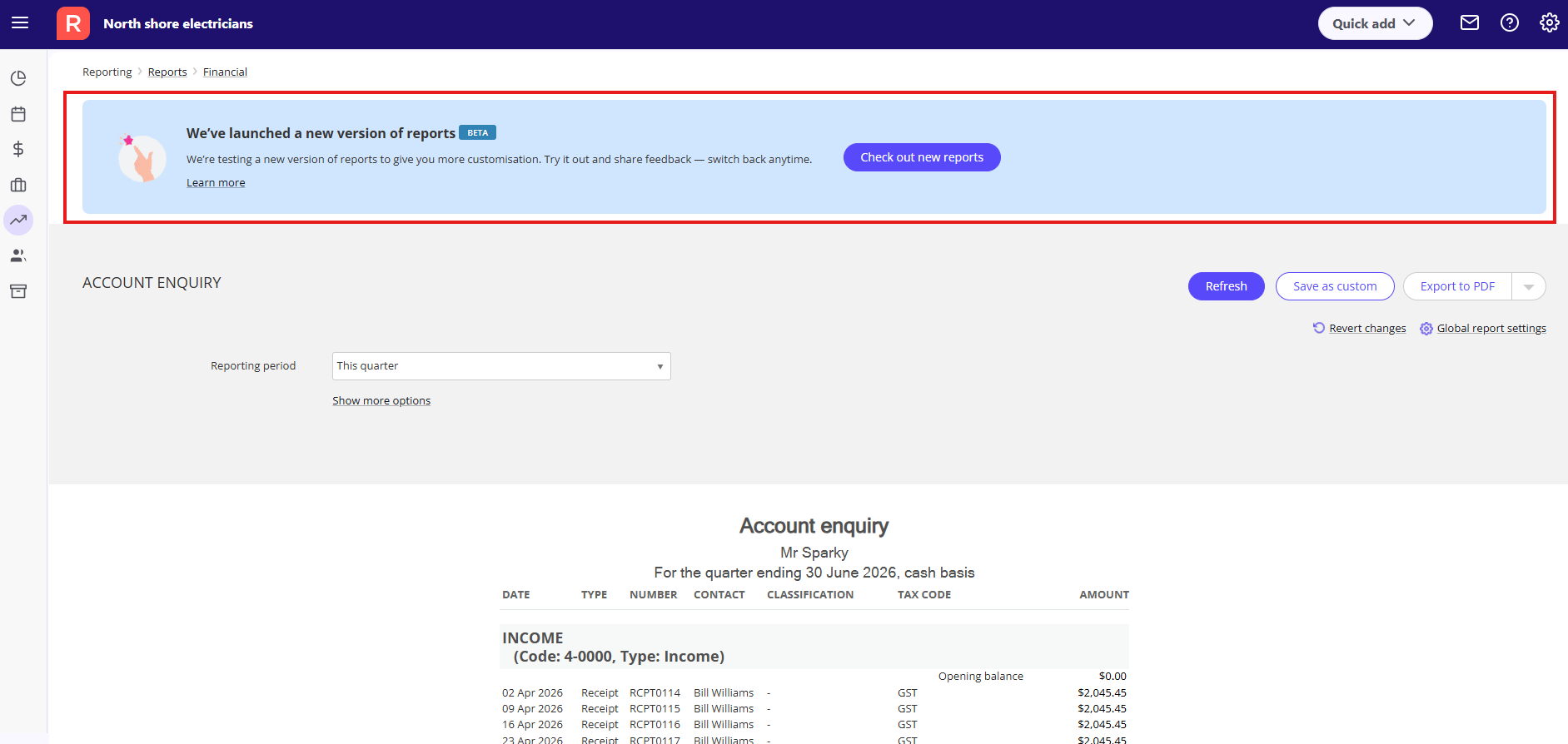Open Global report settings link
The image size is (1568, 744).
[x=1491, y=329]
